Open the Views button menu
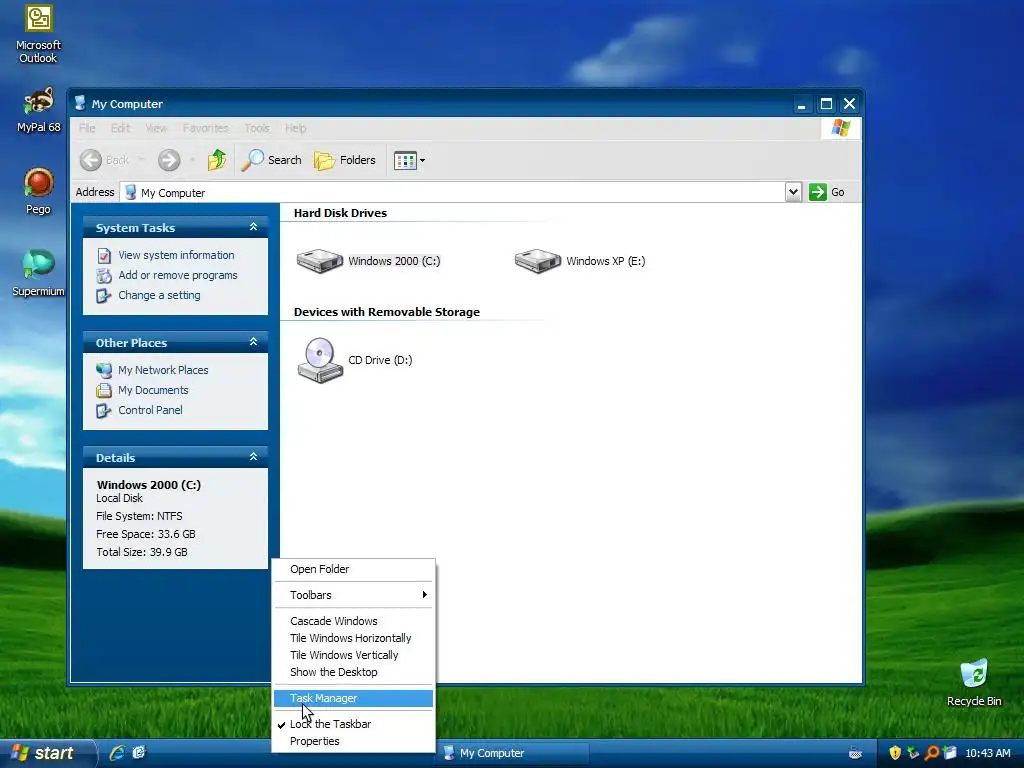 pyautogui.click(x=409, y=160)
